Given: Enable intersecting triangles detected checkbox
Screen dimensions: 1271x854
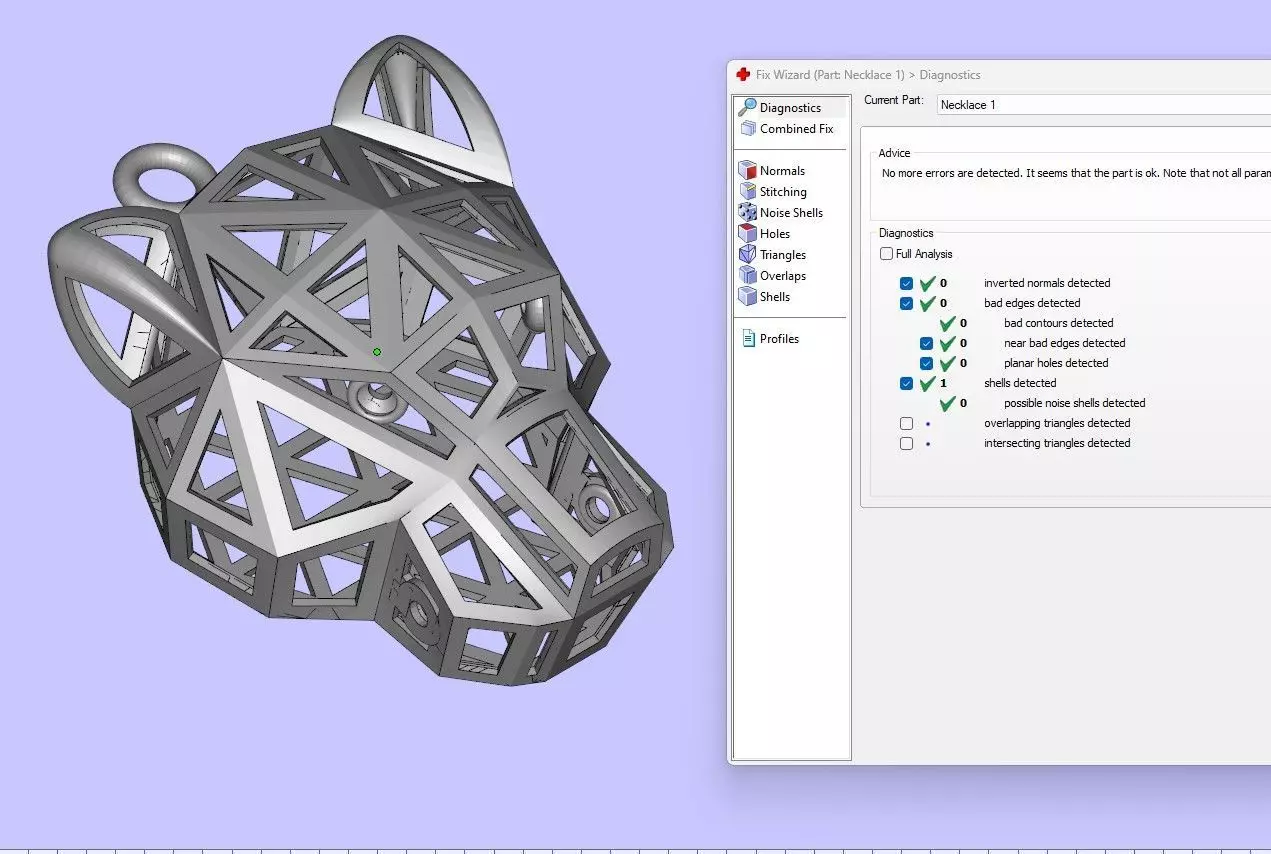Looking at the screenshot, I should [x=906, y=443].
